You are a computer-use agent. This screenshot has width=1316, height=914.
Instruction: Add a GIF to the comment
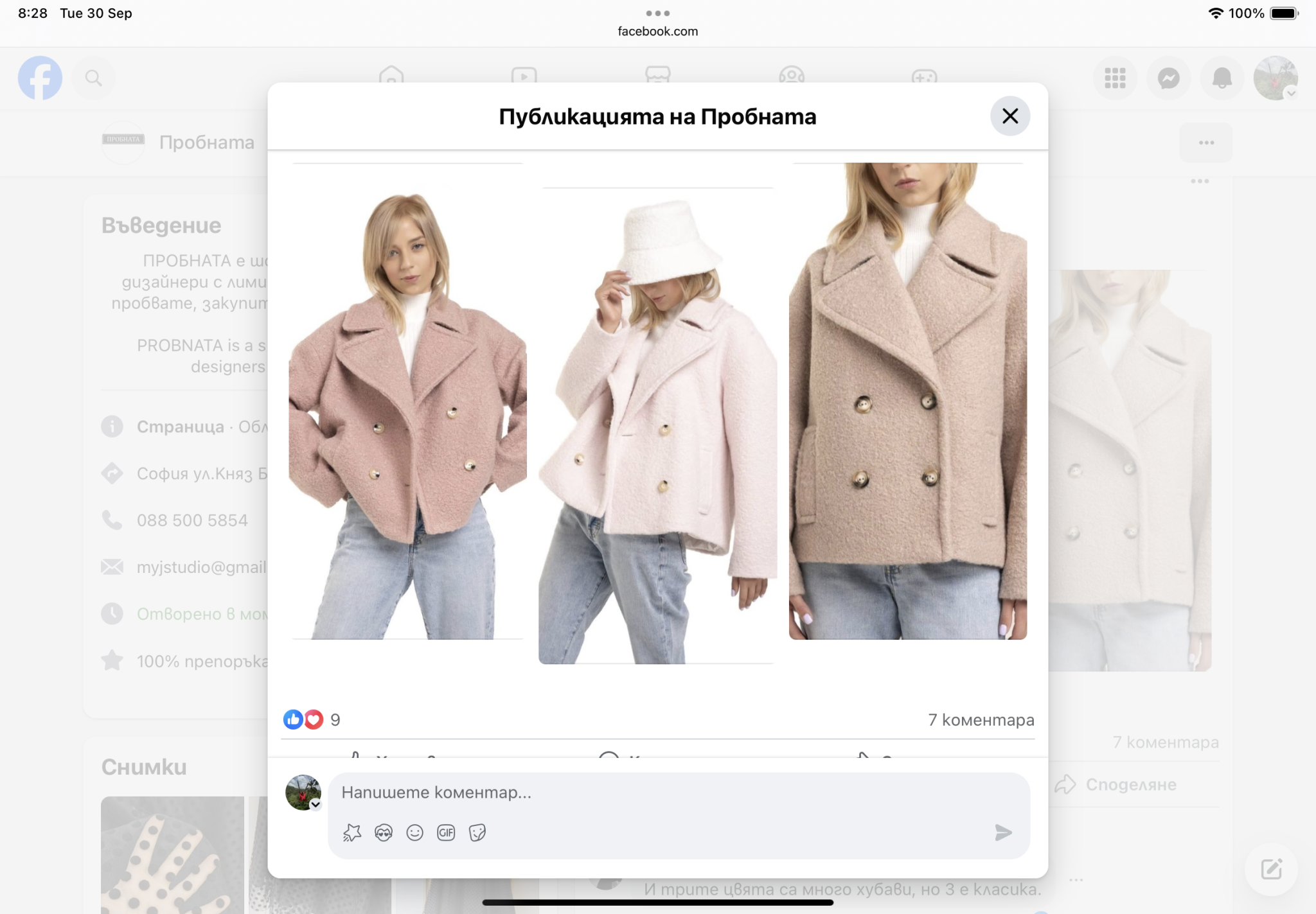pyautogui.click(x=446, y=833)
